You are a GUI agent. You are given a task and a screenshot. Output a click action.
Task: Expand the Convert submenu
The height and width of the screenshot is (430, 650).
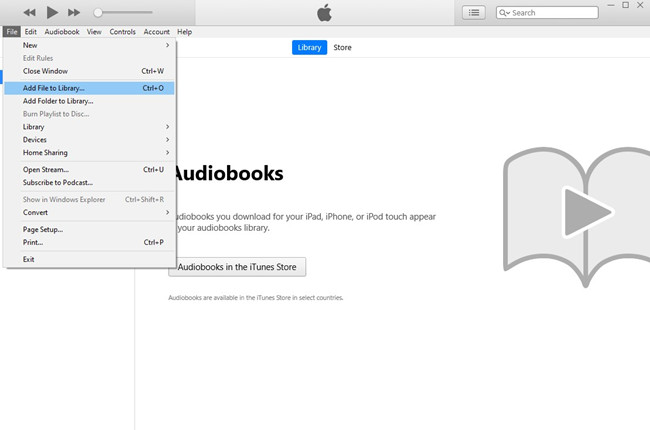point(89,212)
